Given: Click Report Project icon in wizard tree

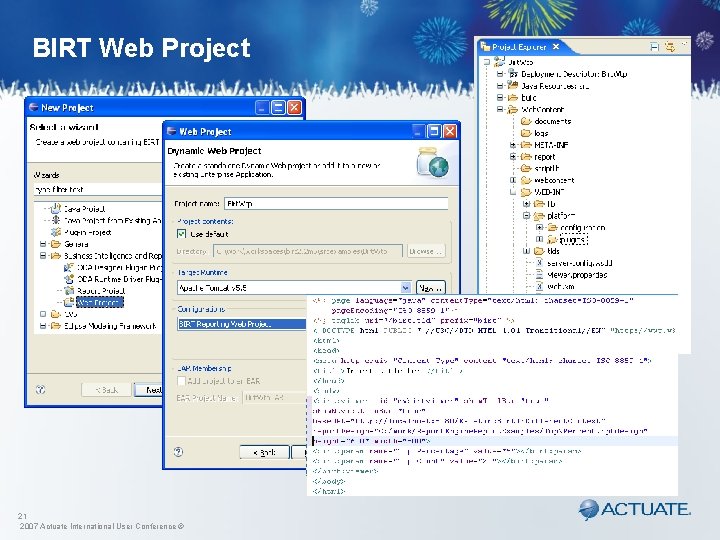Looking at the screenshot, I should [x=69, y=291].
